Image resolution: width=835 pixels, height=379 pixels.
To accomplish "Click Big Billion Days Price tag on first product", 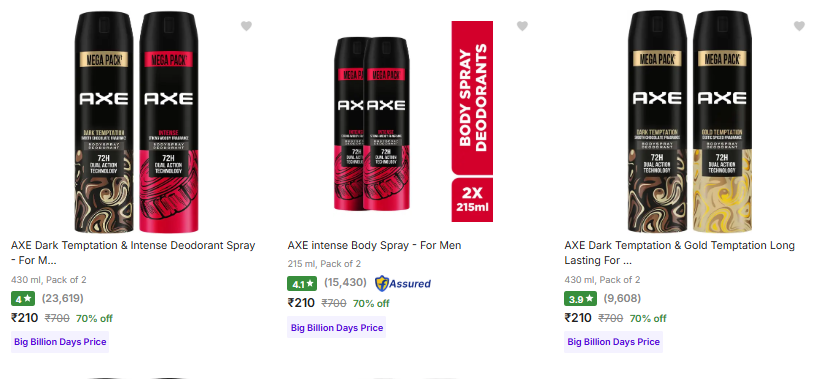I will coord(60,342).
